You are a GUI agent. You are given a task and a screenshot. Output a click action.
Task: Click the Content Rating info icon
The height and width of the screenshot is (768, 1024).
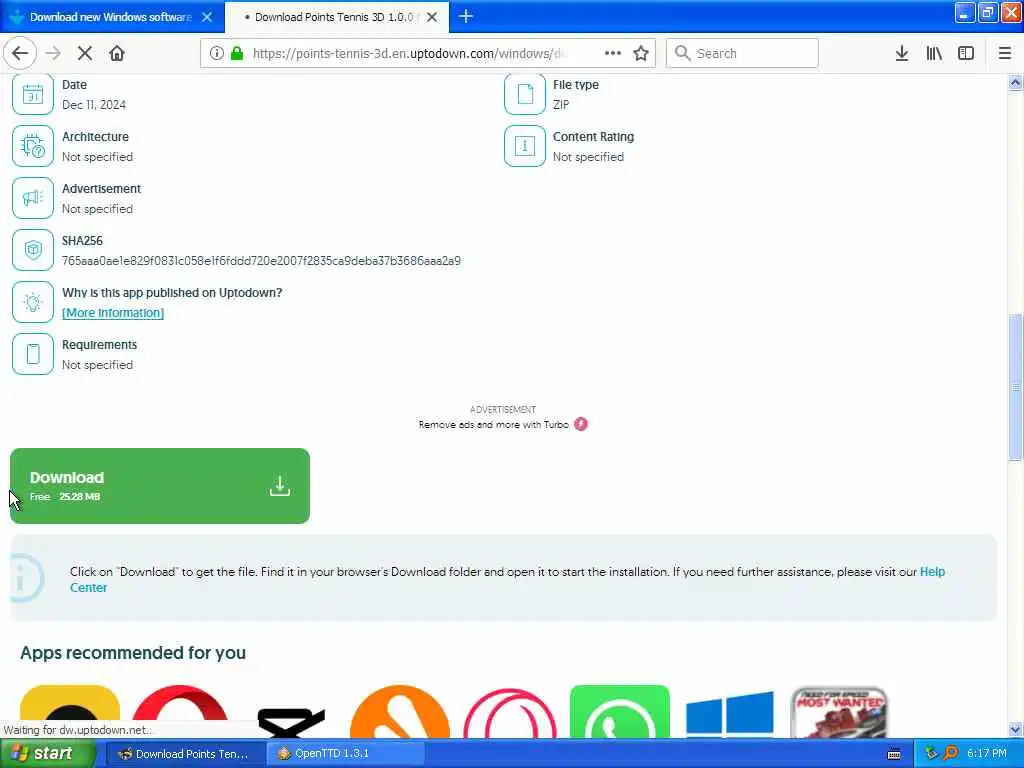[524, 146]
